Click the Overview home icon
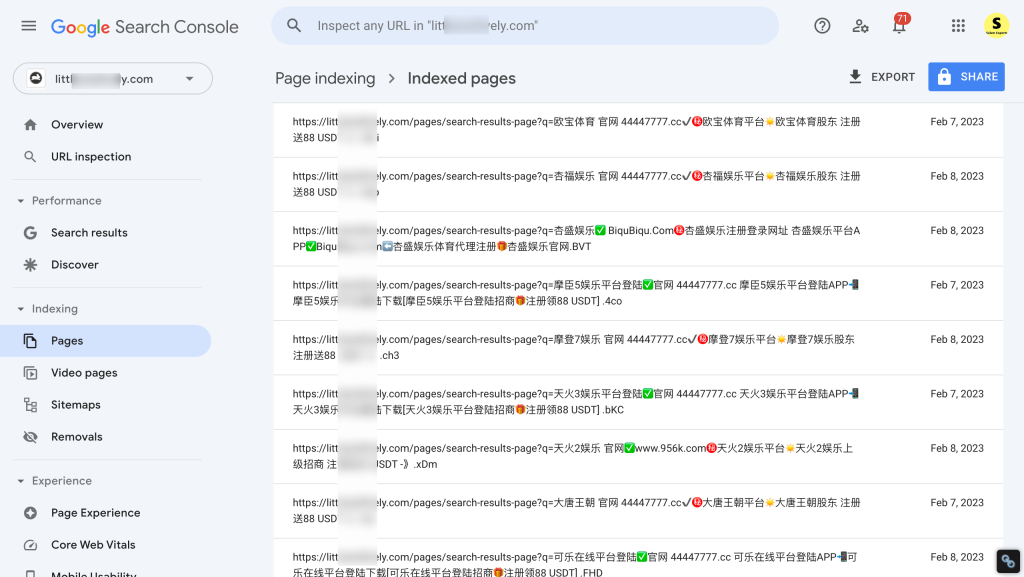Screen dimensions: 1024x577 click(30, 125)
